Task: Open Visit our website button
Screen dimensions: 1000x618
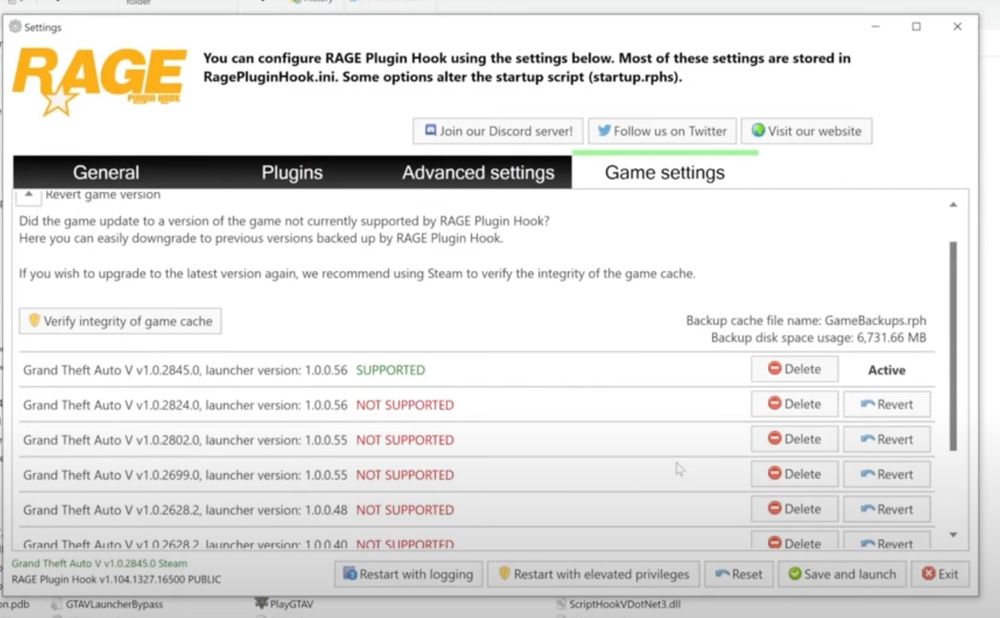Action: pos(806,131)
